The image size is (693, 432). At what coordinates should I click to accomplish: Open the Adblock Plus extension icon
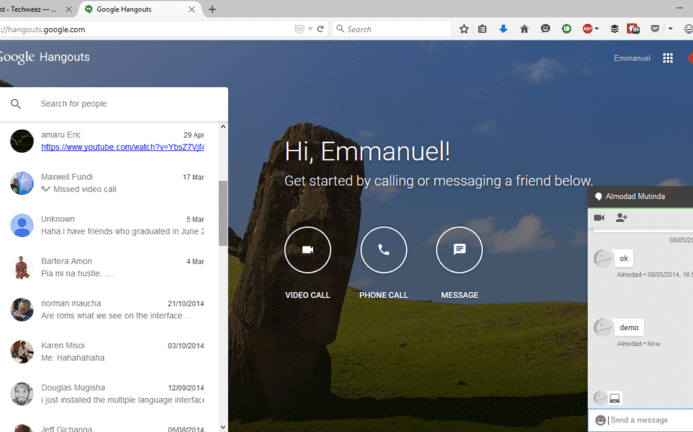click(x=587, y=29)
